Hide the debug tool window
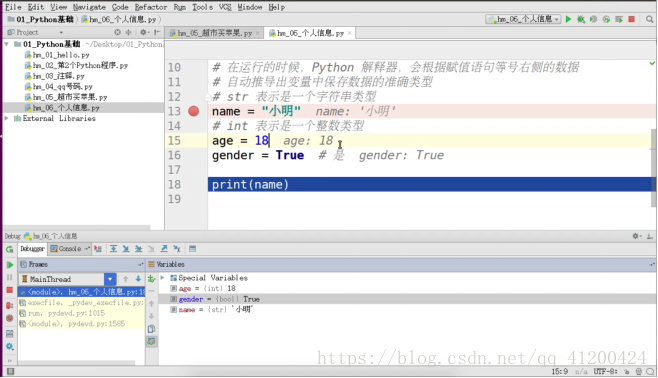This screenshot has height=378, width=658. 649,236
